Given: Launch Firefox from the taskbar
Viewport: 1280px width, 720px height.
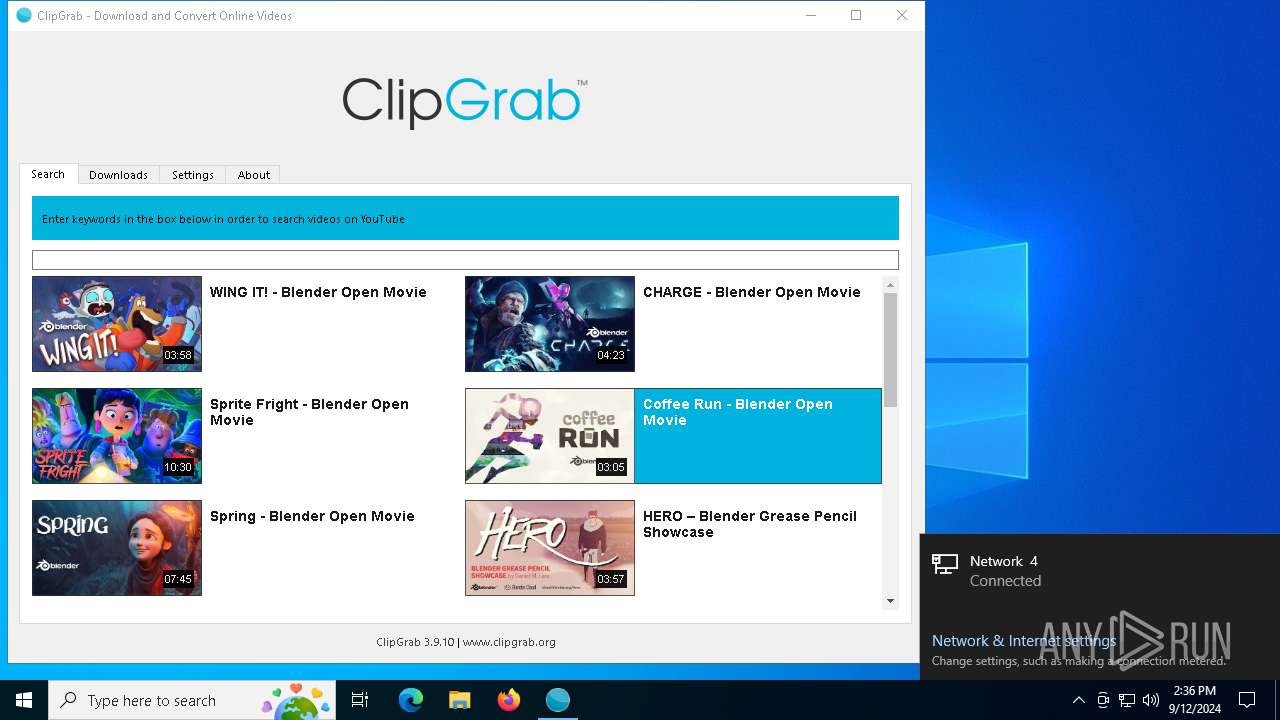Looking at the screenshot, I should pyautogui.click(x=509, y=700).
